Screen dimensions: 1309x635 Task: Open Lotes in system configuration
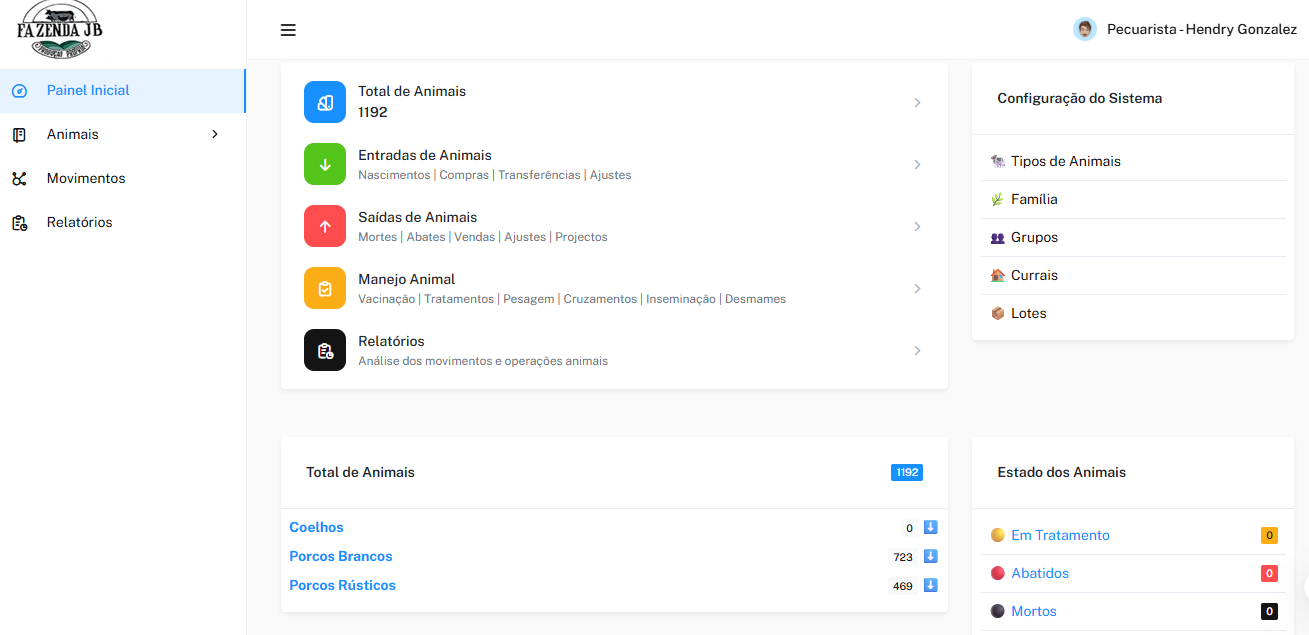point(1029,313)
